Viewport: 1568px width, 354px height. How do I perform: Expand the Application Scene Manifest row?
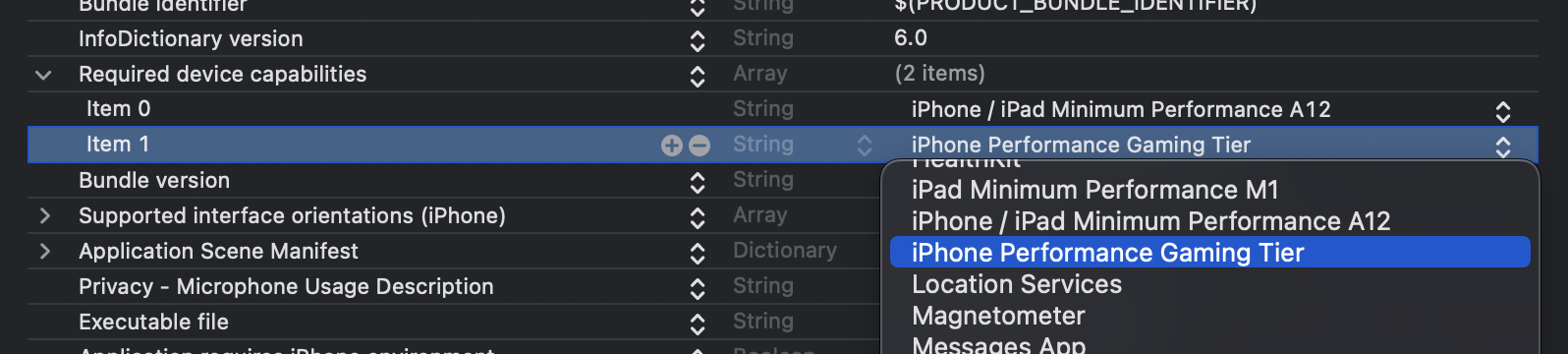point(44,251)
